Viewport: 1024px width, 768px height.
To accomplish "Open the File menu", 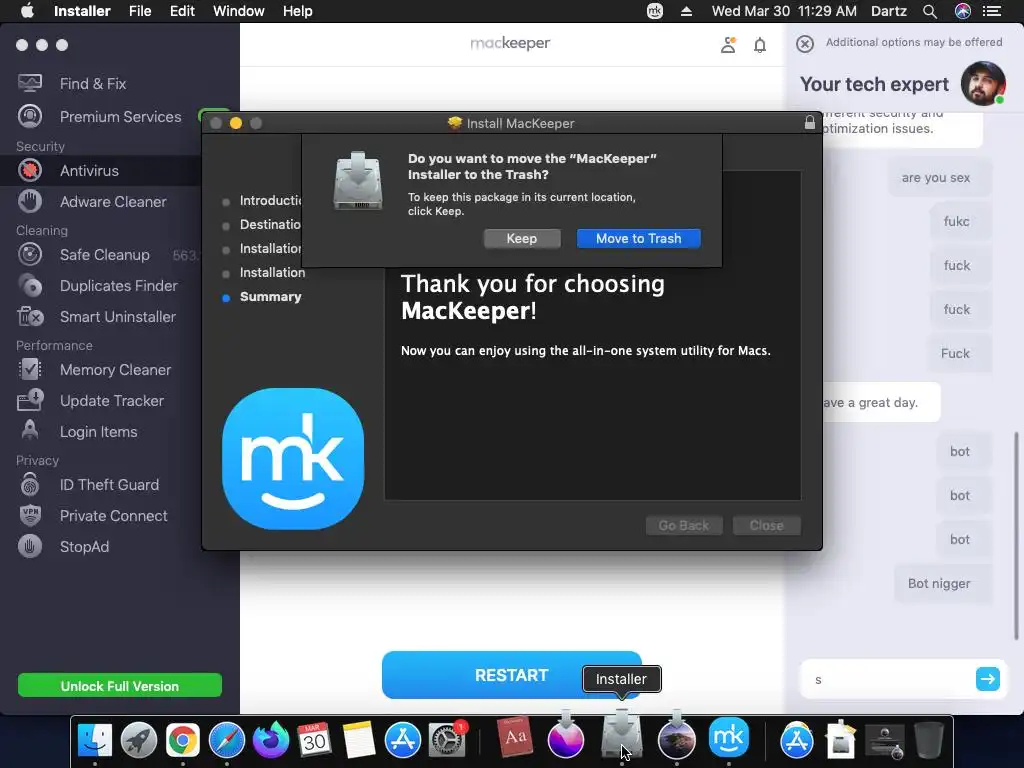I will pyautogui.click(x=140, y=11).
